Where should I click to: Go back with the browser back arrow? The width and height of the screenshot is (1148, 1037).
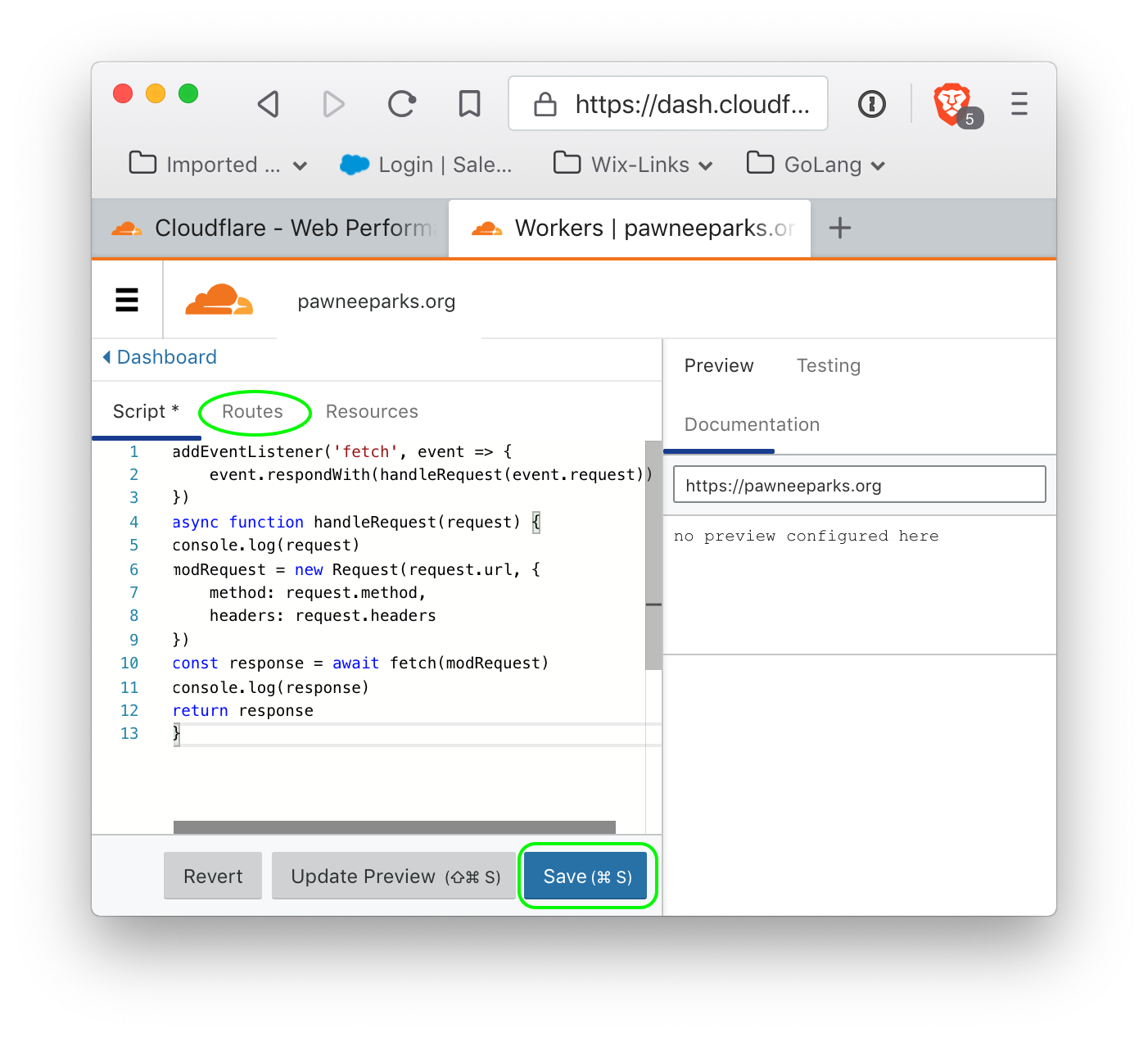269,104
